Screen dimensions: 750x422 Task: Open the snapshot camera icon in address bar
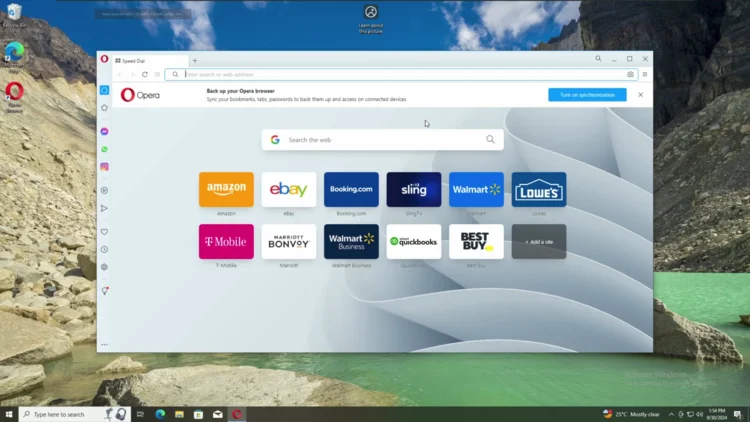[630, 74]
